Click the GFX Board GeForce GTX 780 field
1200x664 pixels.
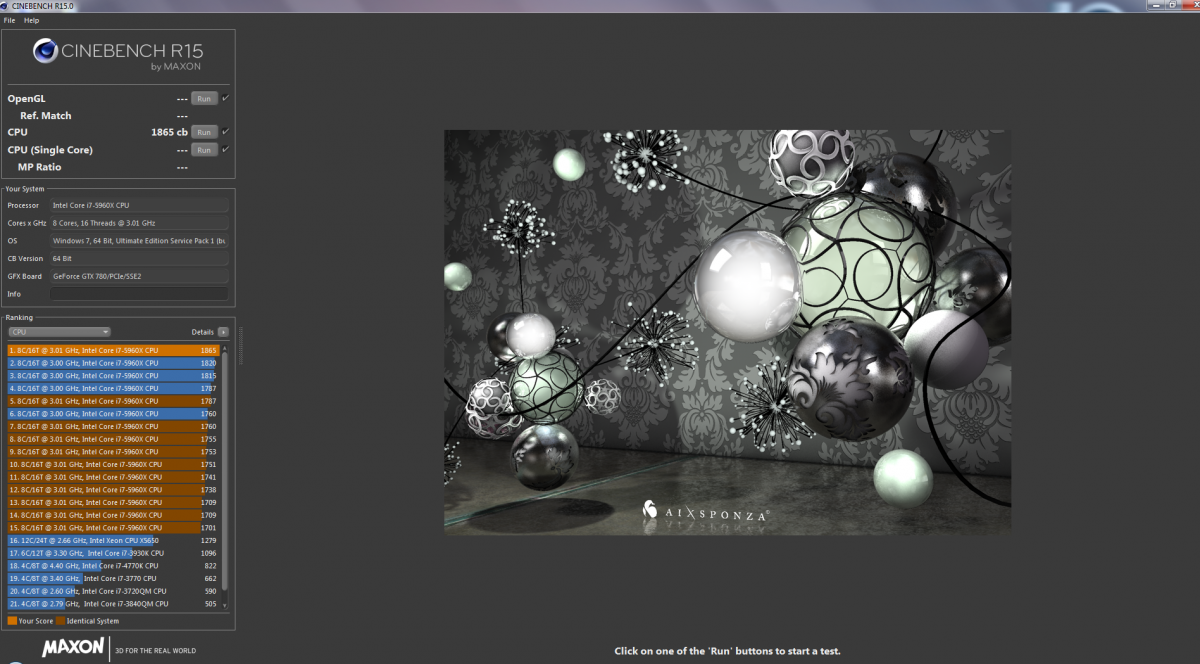point(139,276)
